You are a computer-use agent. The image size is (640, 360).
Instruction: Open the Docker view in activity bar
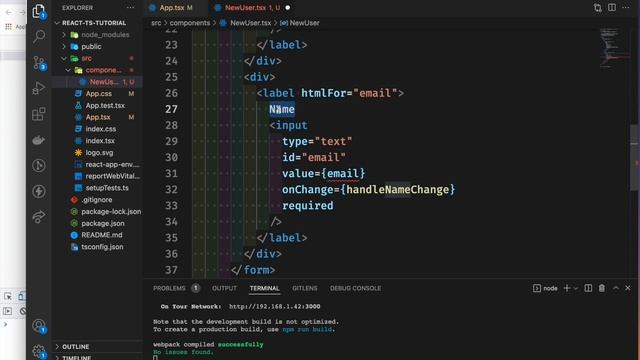coord(39,140)
